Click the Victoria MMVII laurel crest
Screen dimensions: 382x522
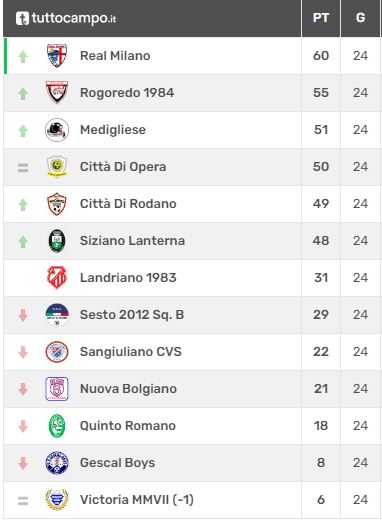pyautogui.click(x=57, y=499)
